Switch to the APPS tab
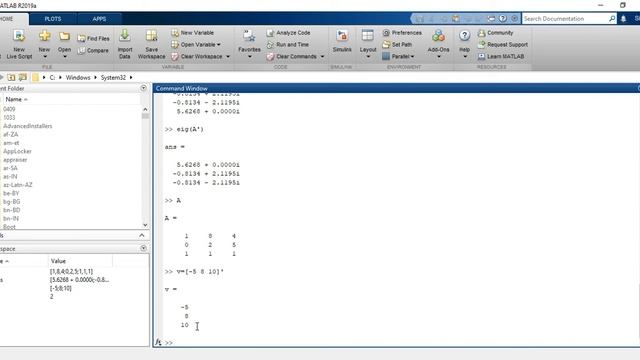 click(x=99, y=19)
